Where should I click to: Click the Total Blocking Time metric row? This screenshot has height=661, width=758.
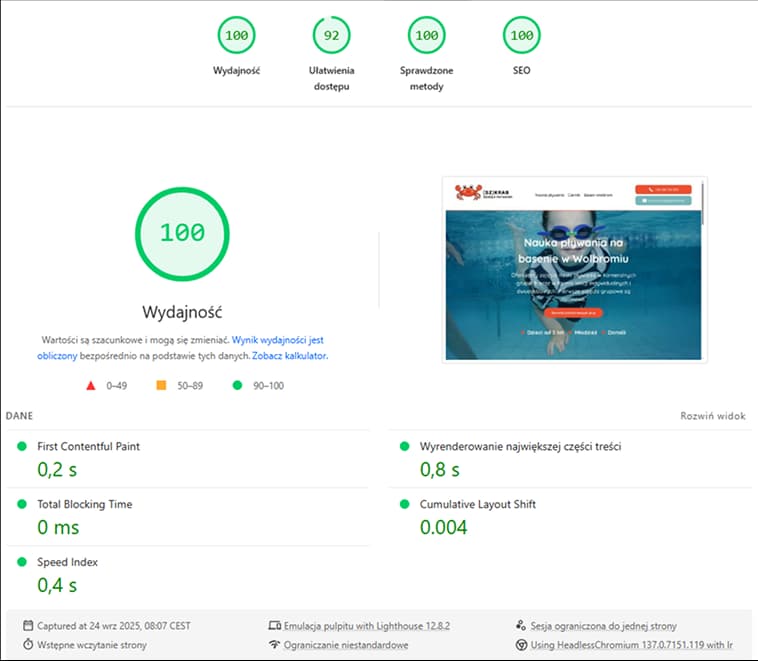coord(84,504)
